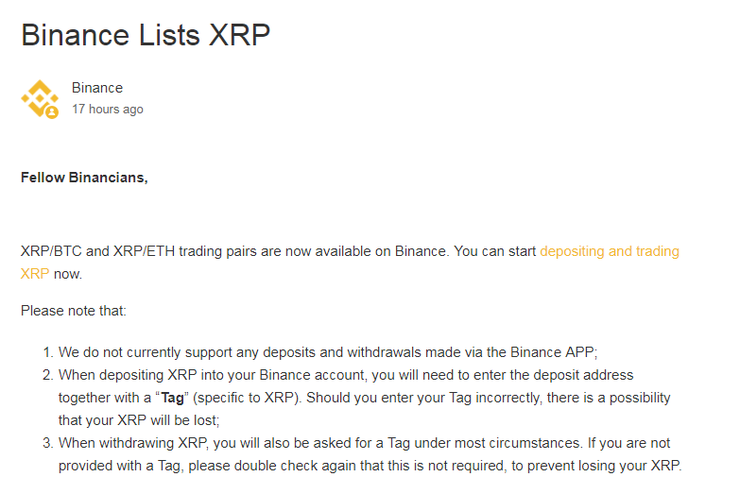Image resolution: width=740 pixels, height=494 pixels.
Task: Click the word 'now.' after XRP link
Action: pyautogui.click(x=68, y=274)
